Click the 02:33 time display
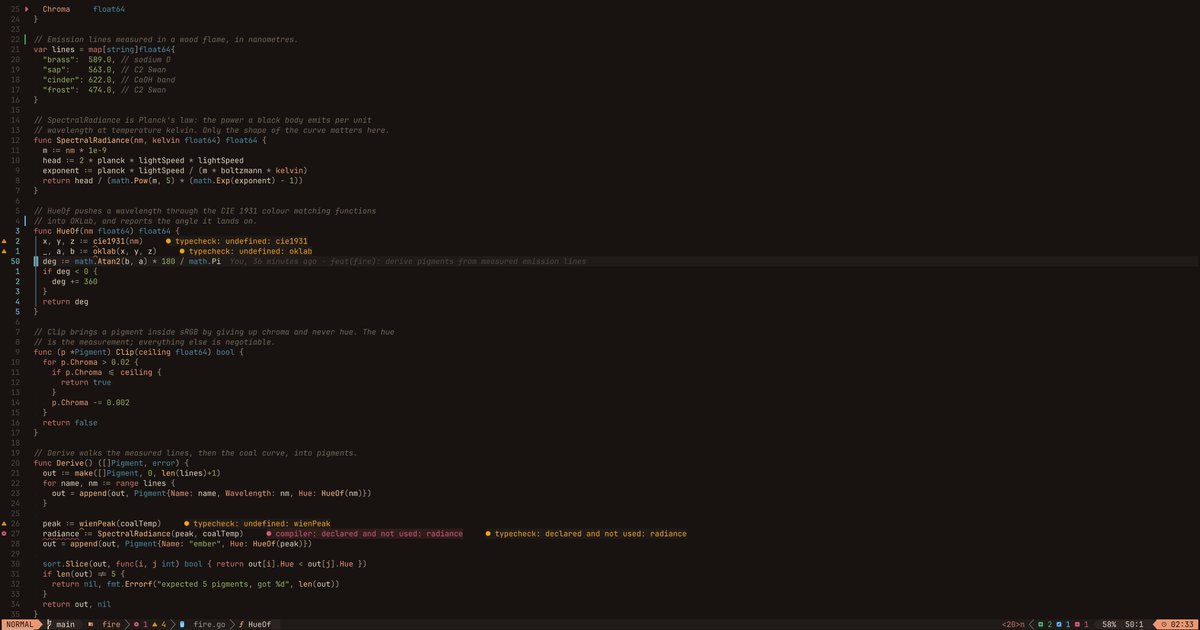 pyautogui.click(x=1182, y=624)
